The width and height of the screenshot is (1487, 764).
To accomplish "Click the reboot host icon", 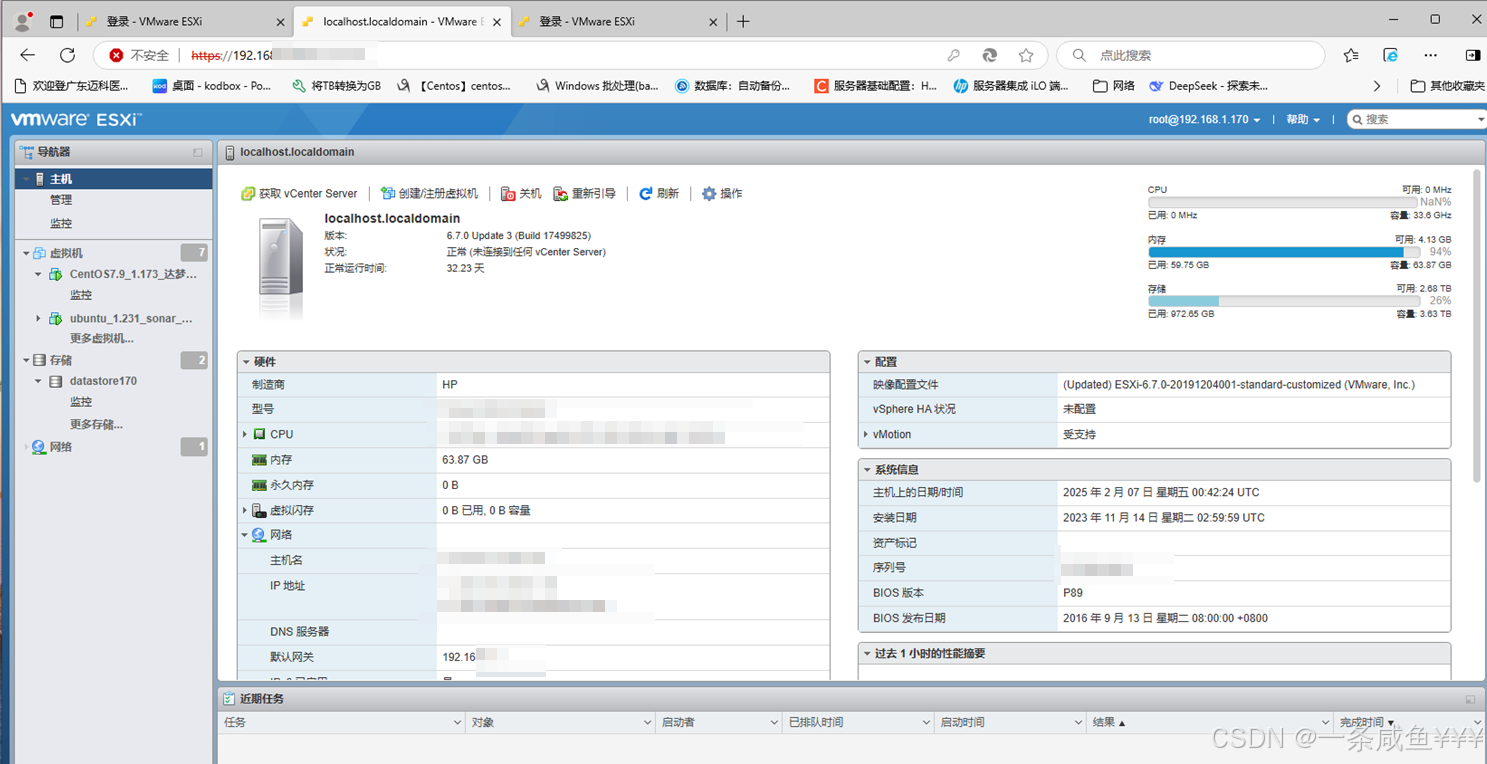I will pyautogui.click(x=561, y=193).
